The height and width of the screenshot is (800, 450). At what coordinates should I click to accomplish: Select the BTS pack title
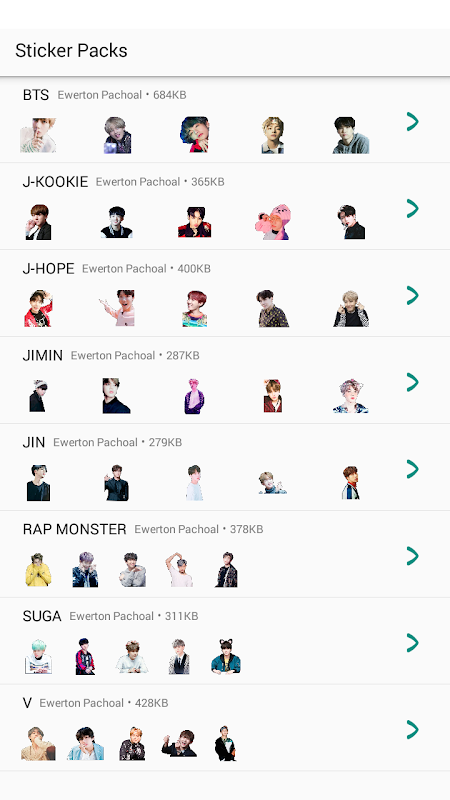tap(36, 95)
